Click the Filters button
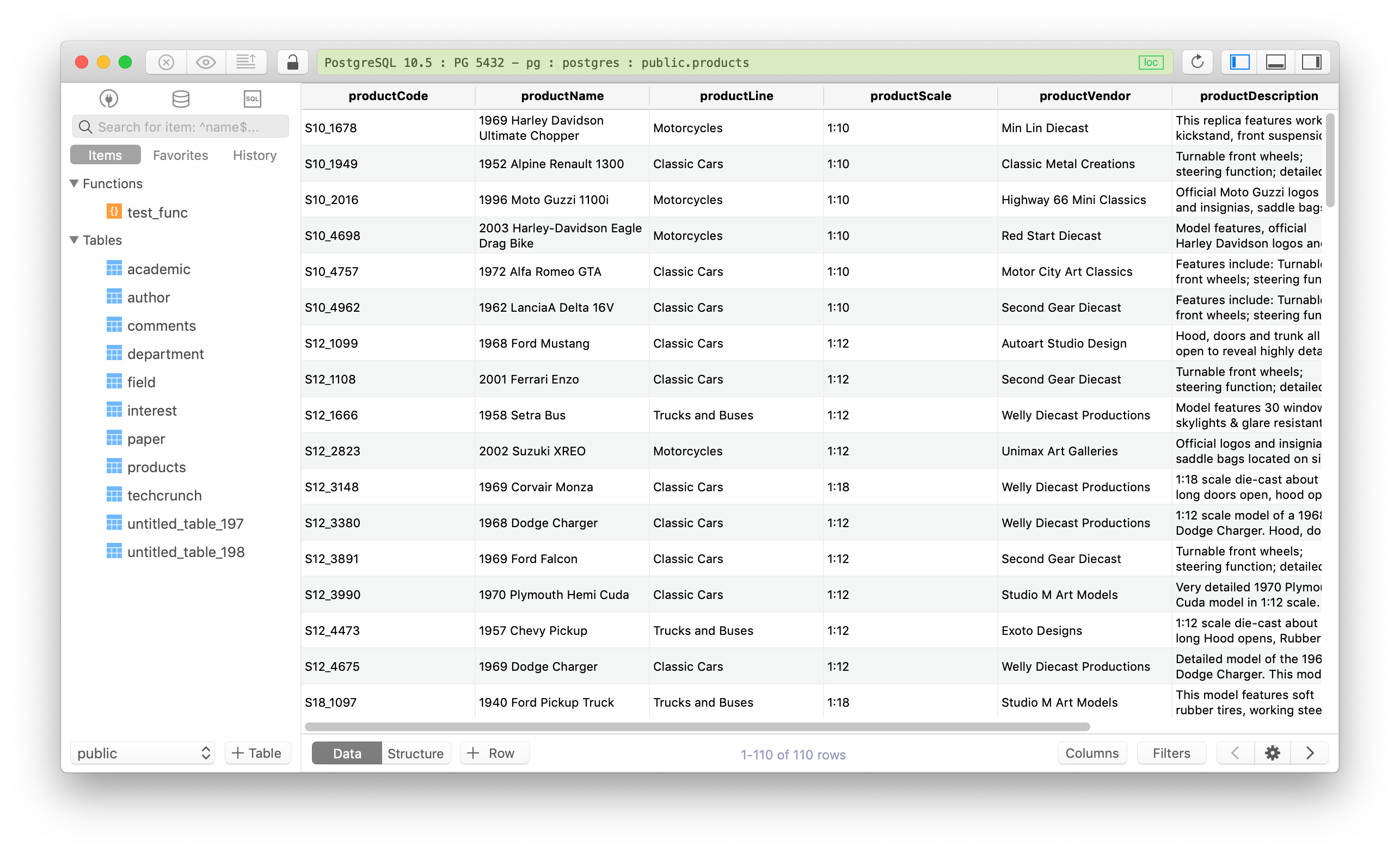Viewport: 1400px width, 853px height. coord(1171,753)
